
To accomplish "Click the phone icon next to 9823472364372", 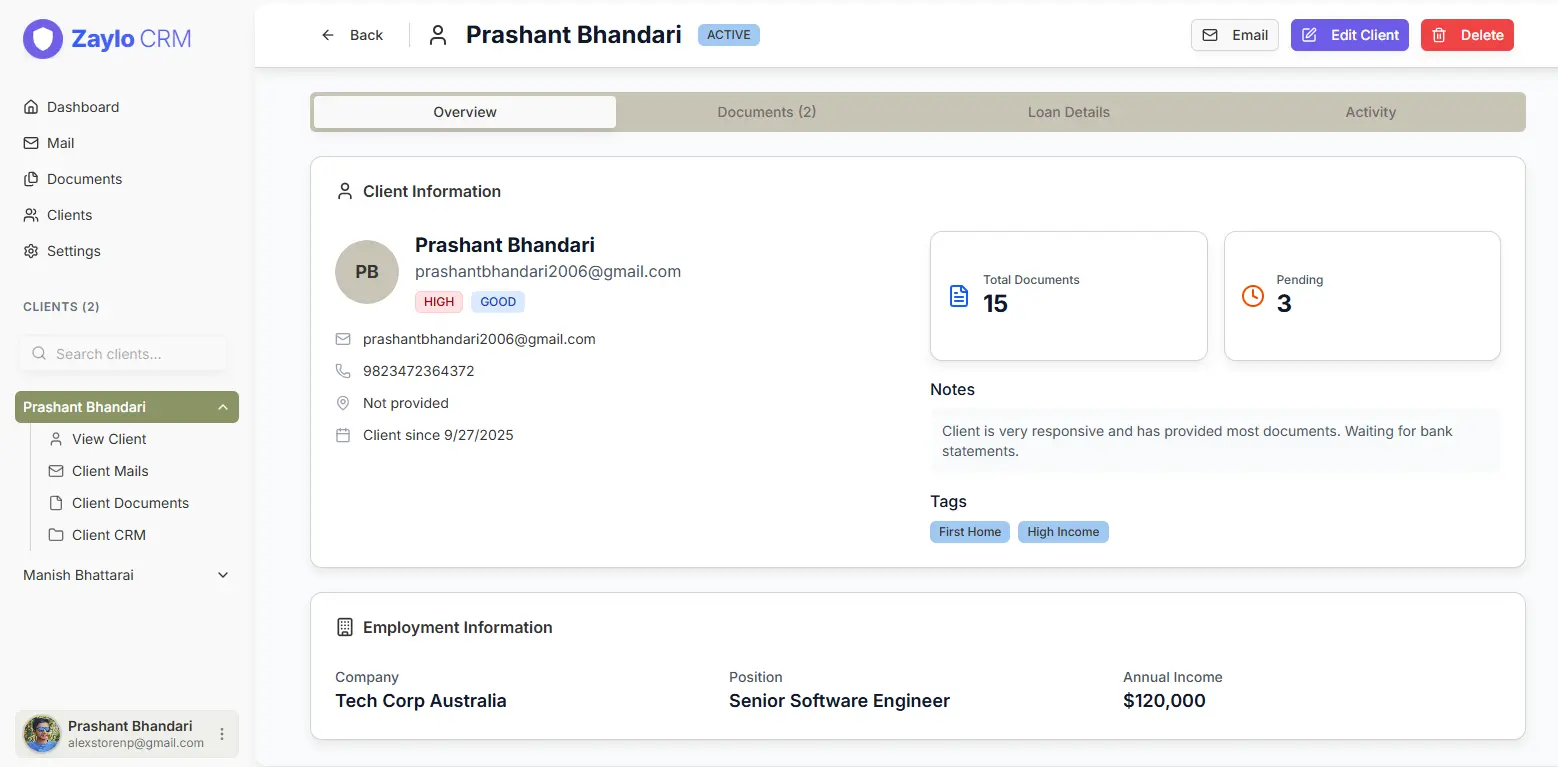I will [x=343, y=370].
